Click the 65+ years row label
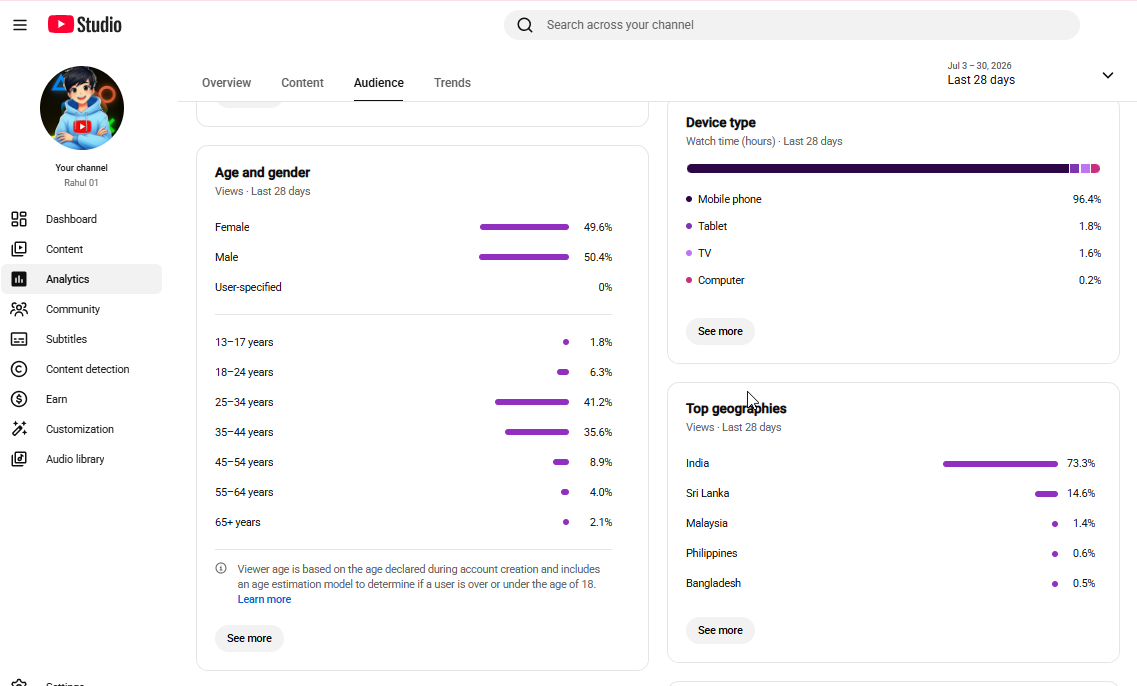1137x686 pixels. pyautogui.click(x=237, y=522)
